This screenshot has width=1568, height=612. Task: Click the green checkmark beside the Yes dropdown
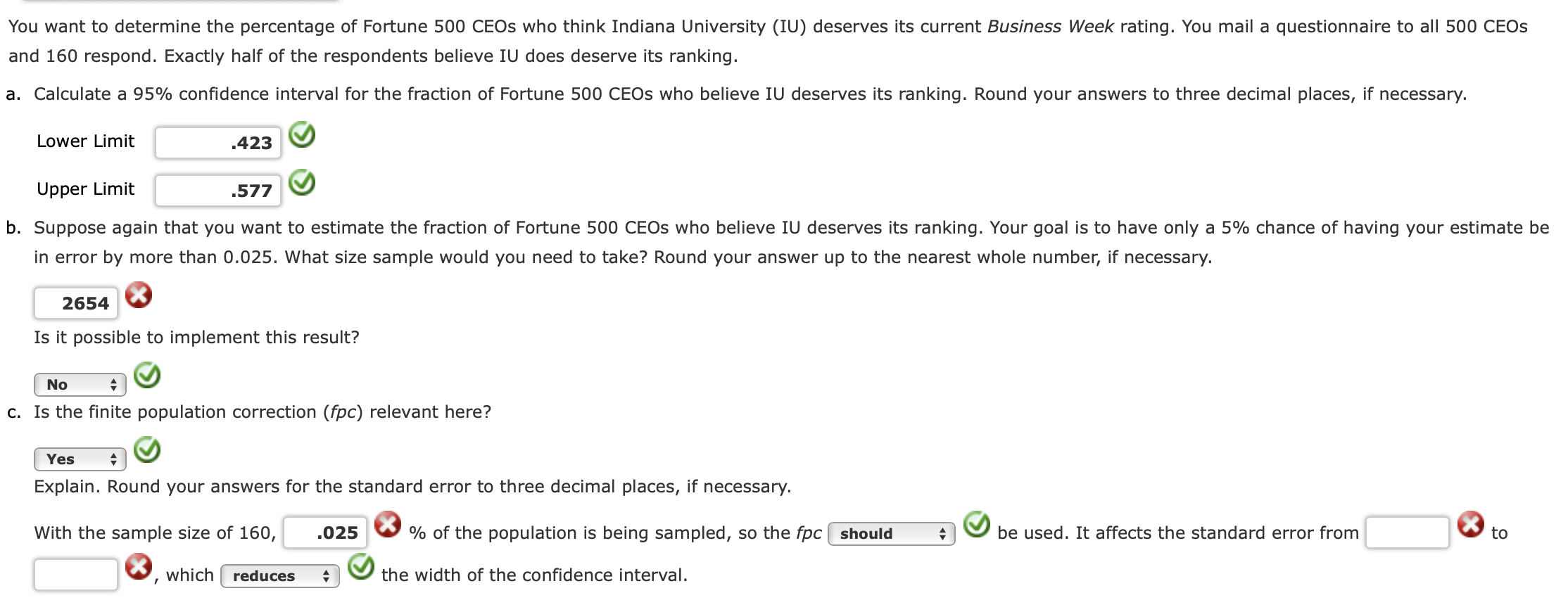148,451
